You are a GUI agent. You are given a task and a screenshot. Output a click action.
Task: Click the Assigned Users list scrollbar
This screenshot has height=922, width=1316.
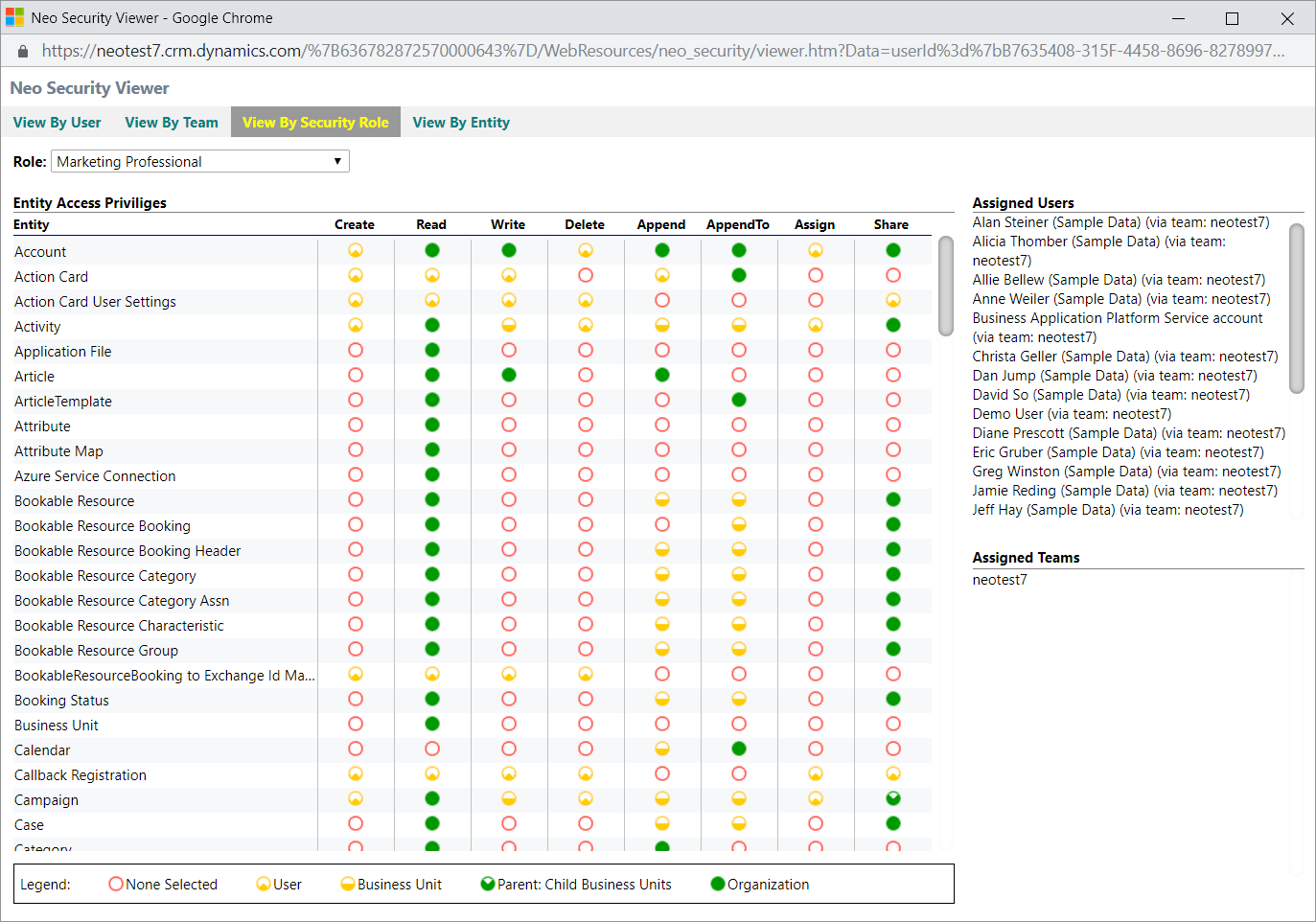coord(1297,308)
